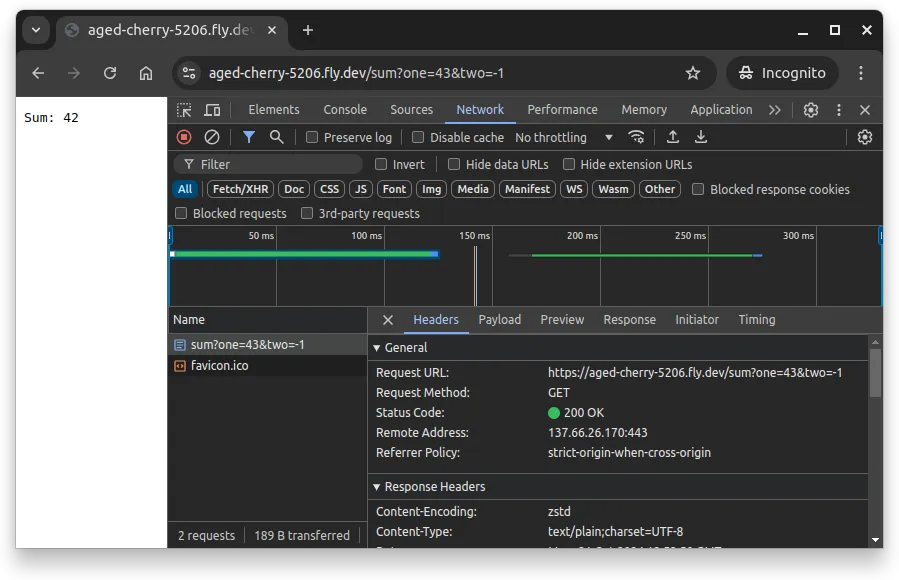Select the Fetch/XHR filter button
This screenshot has height=580, width=899.
240,188
